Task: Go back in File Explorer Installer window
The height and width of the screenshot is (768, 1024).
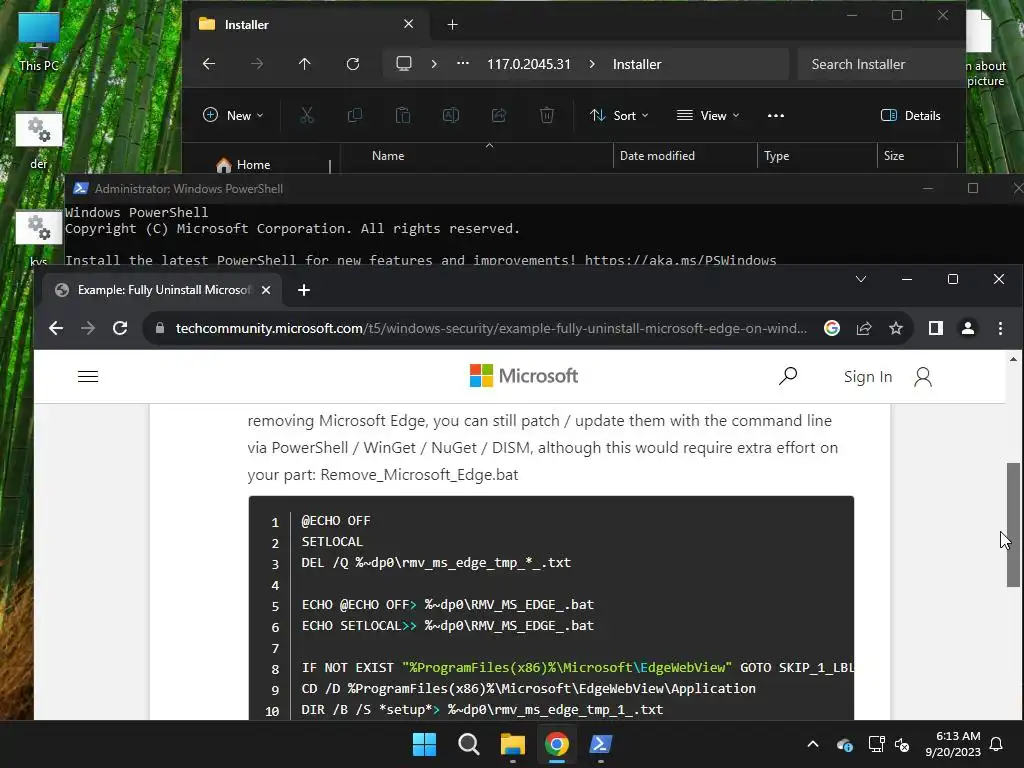Action: tap(209, 64)
